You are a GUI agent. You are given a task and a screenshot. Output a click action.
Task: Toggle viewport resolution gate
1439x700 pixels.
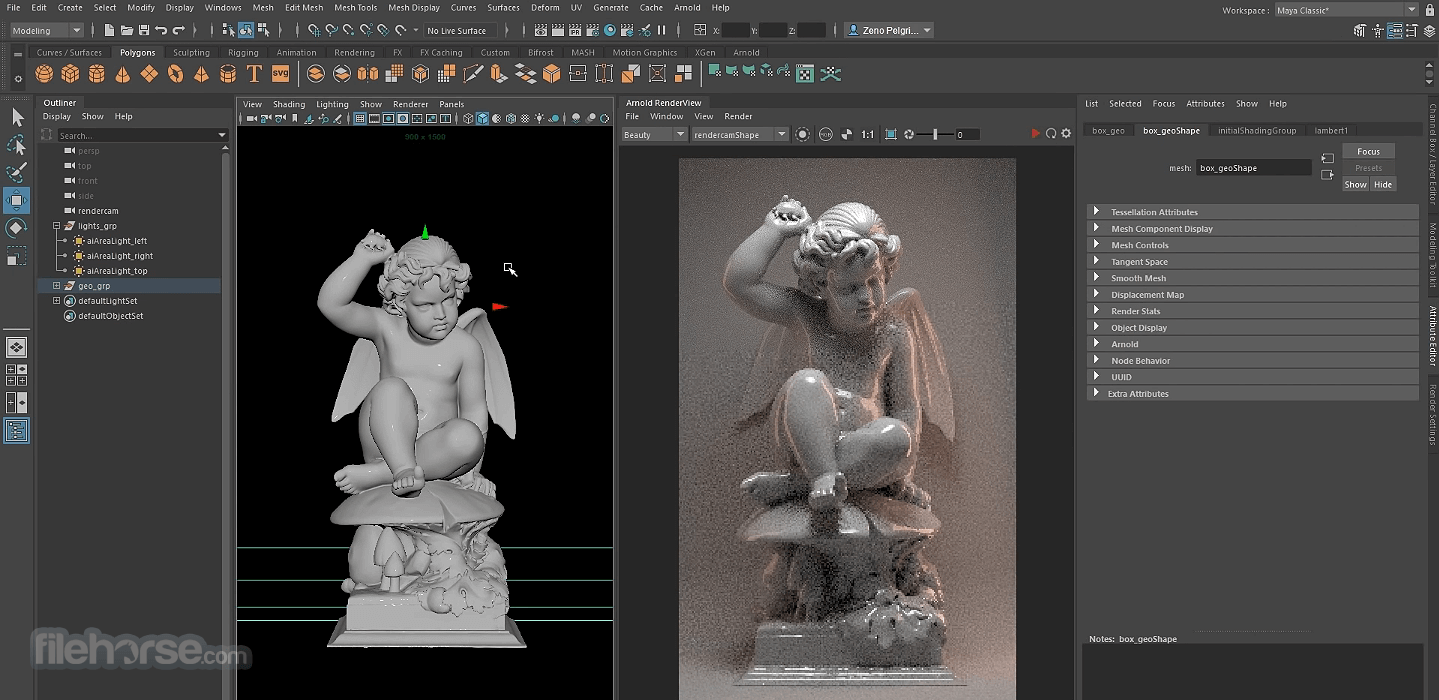coord(388,118)
